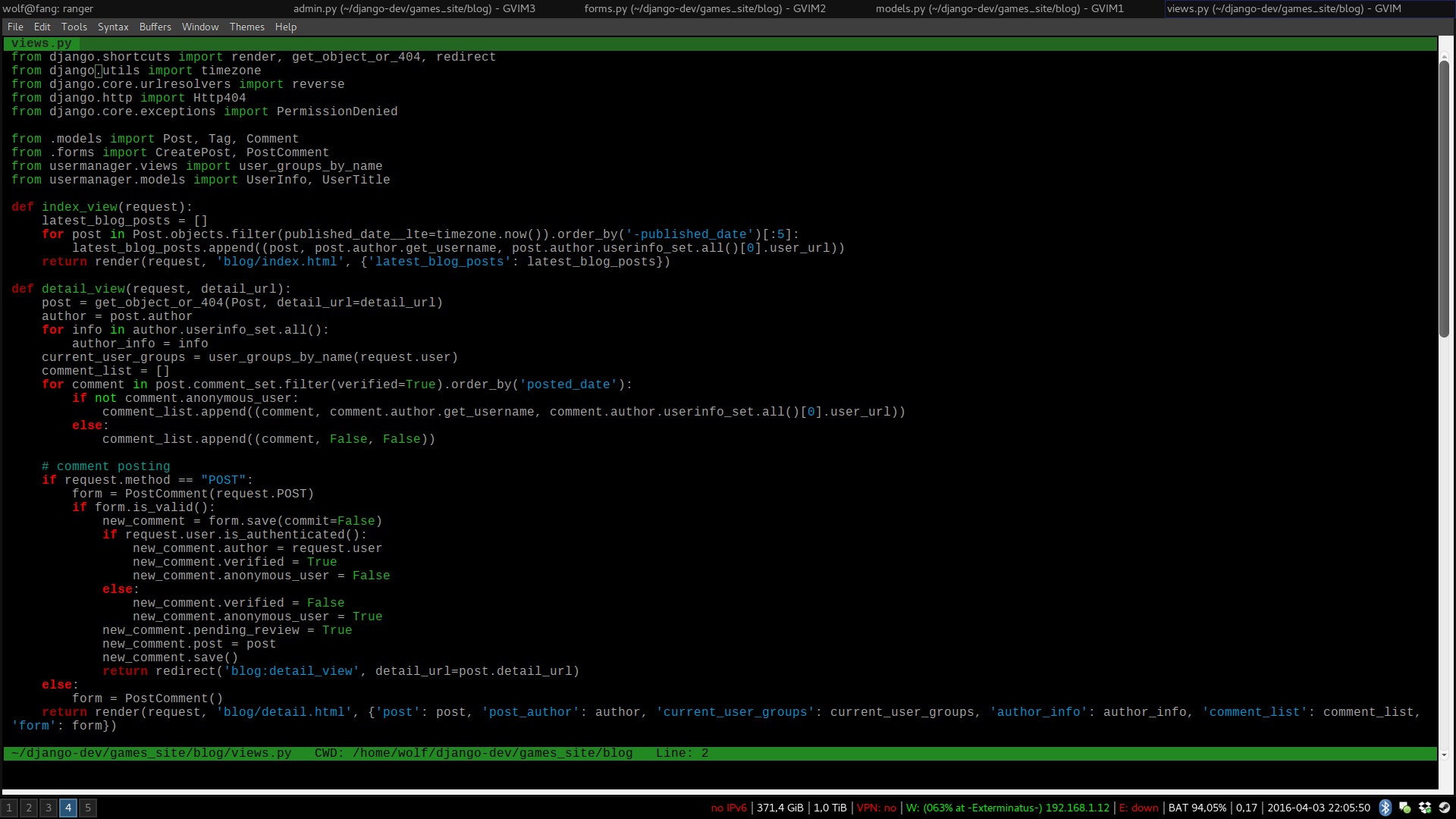The width and height of the screenshot is (1456, 819).
Task: Click 'CWD:' path in the status line
Action: pyautogui.click(x=473, y=753)
